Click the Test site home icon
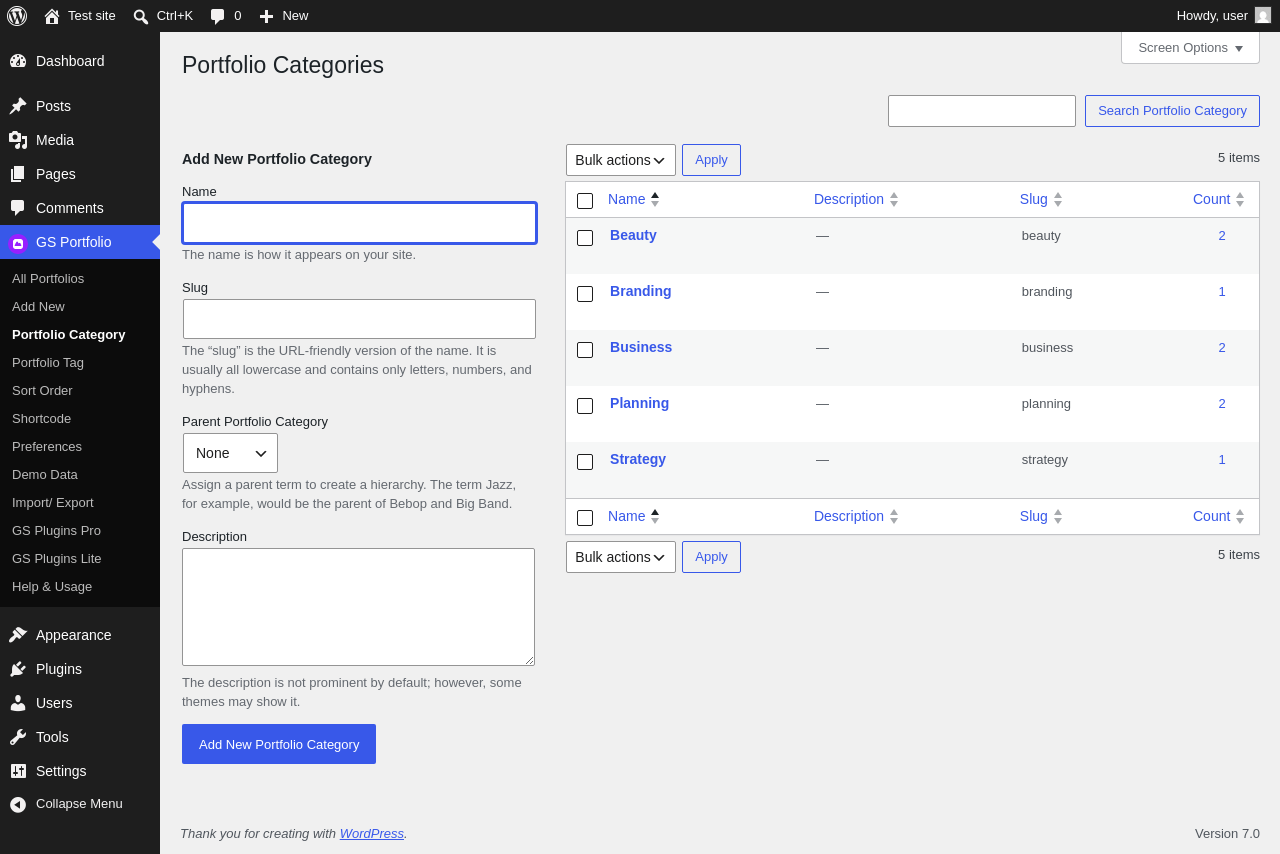Screen dimensions: 1280x854 point(52,16)
